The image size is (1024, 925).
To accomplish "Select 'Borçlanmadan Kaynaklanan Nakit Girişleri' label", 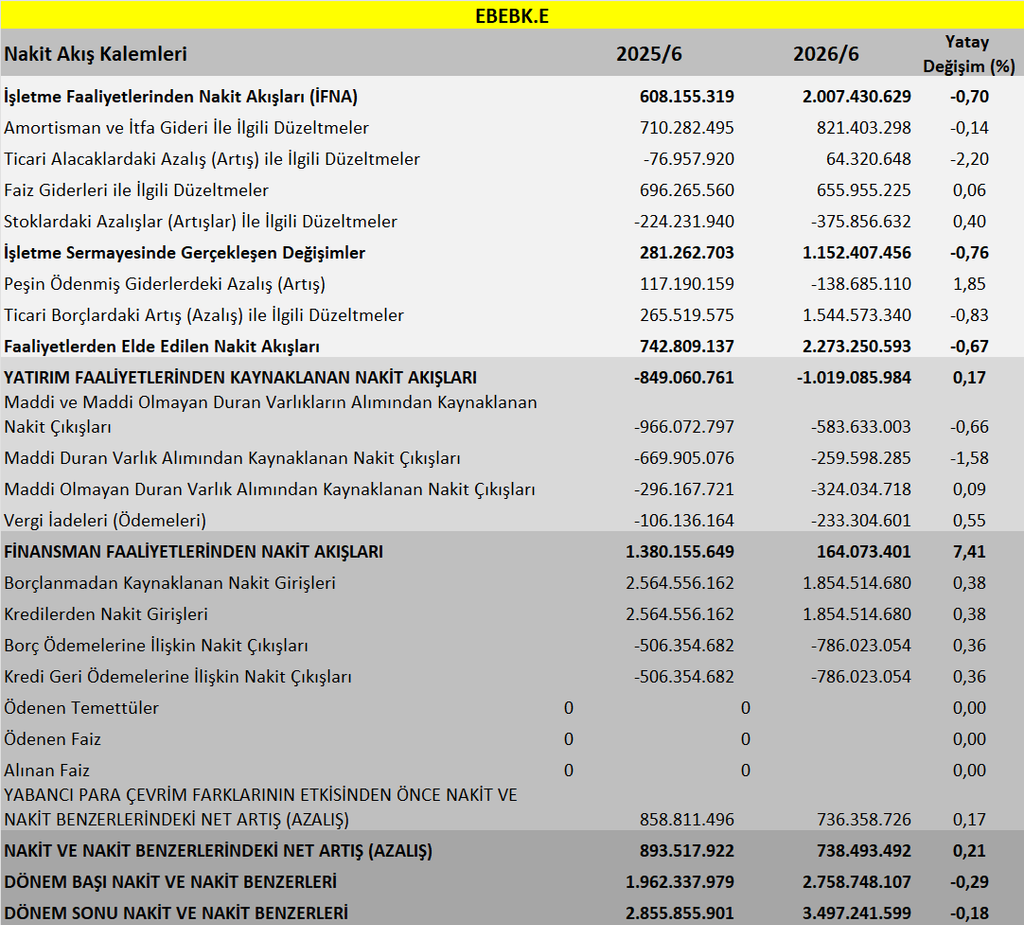I will tap(170, 583).
